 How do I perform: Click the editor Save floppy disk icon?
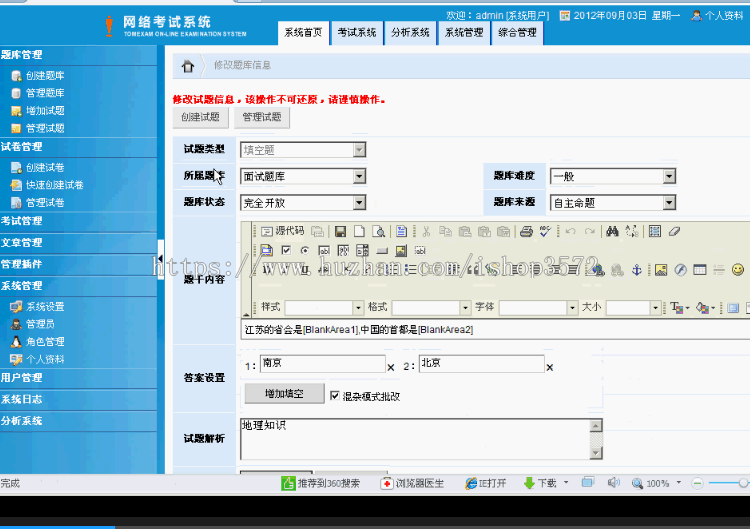tap(340, 232)
